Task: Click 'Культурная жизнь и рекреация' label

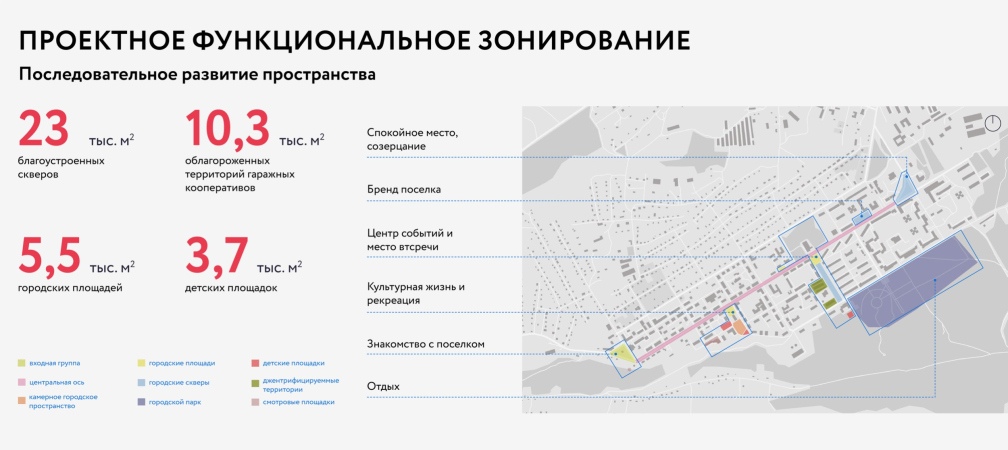Action: (416, 293)
